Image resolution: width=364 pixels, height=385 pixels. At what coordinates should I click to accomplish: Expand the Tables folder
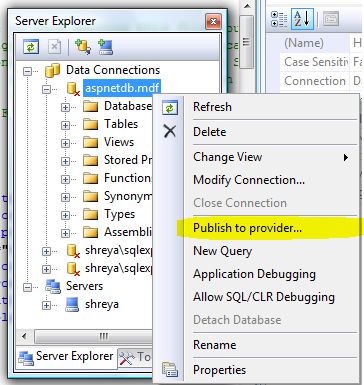click(x=65, y=125)
